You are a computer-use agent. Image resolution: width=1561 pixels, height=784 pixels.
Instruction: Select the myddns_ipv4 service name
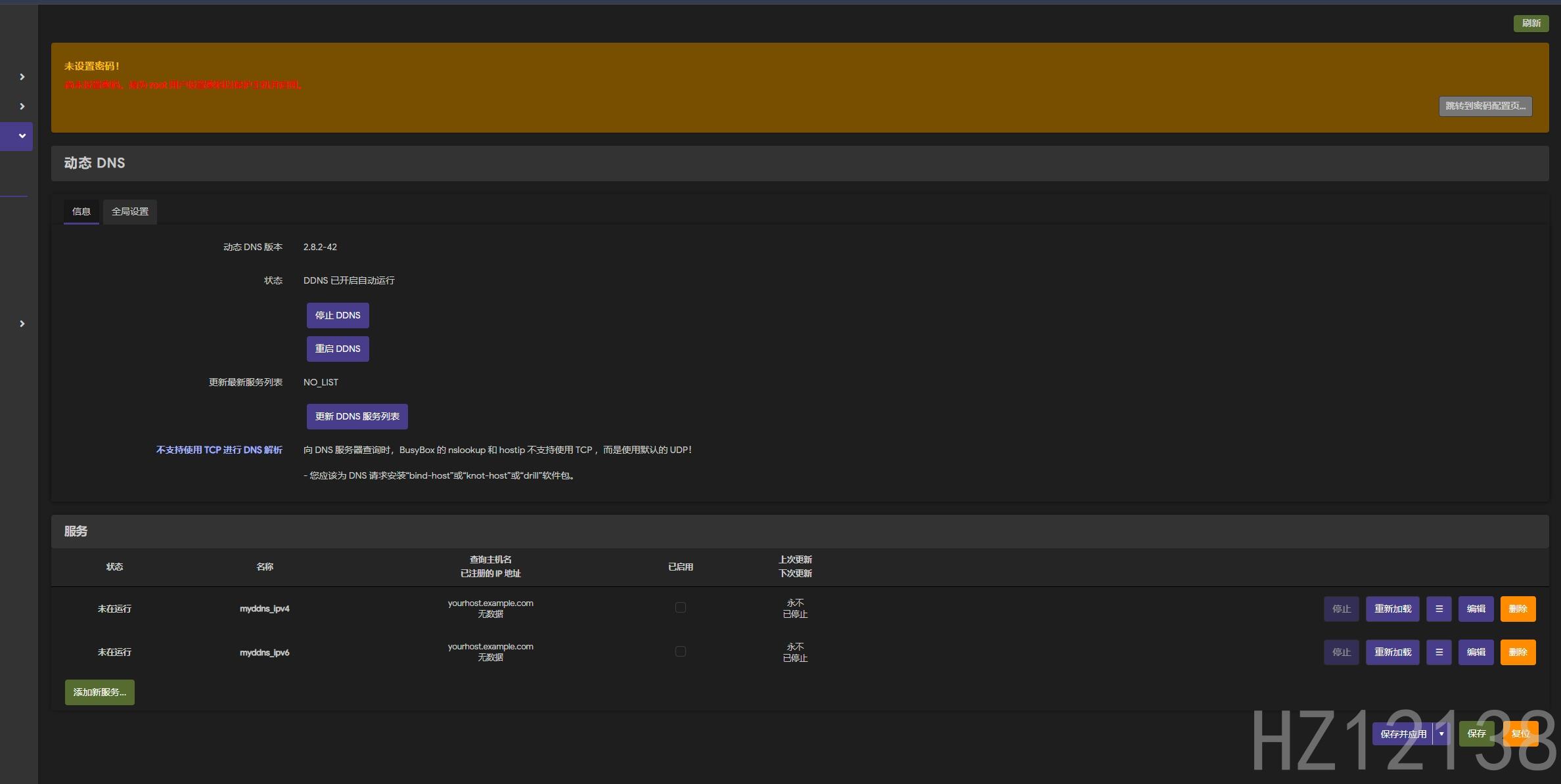265,609
